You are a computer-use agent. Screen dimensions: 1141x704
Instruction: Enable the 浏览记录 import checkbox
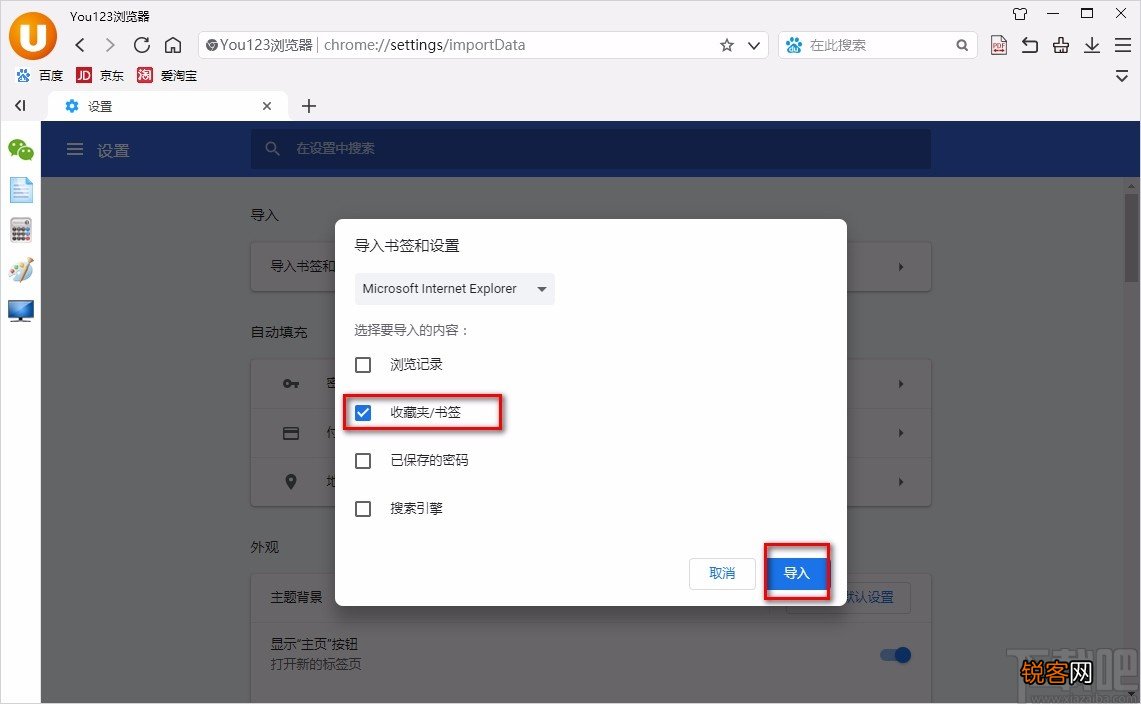(x=362, y=364)
